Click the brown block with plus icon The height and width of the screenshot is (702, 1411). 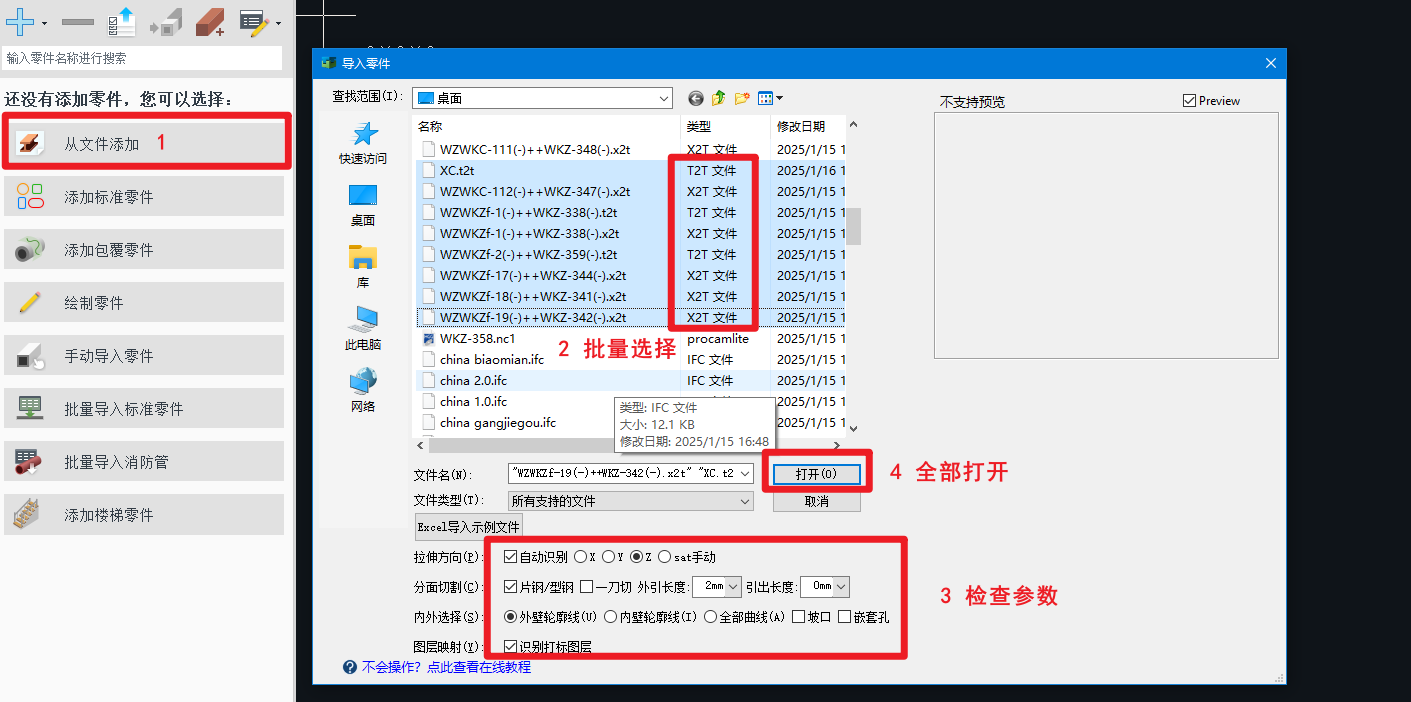210,21
